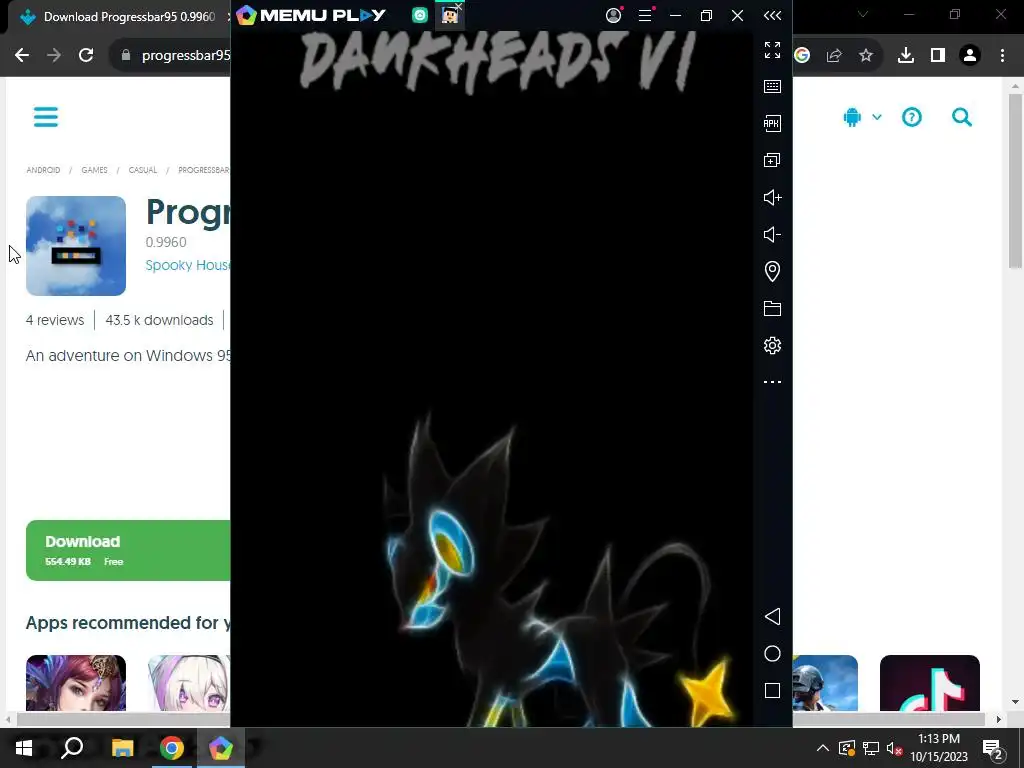Decrease volume in MEmu sidebar
This screenshot has width=1024, height=768.
tap(772, 234)
